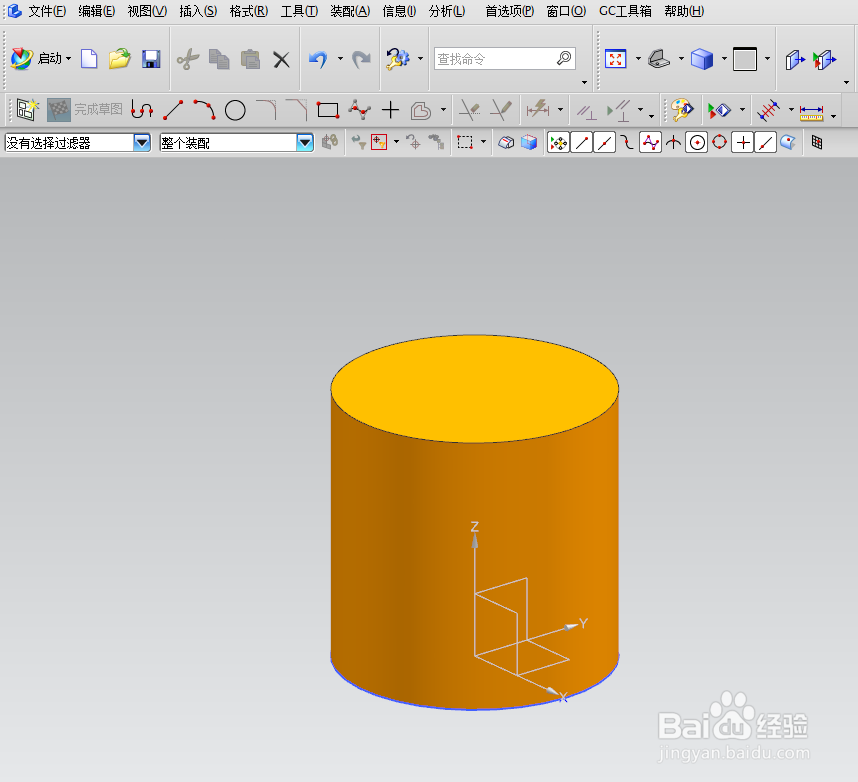Expand the rectangle selection dropdown arrow
The height and width of the screenshot is (782, 858).
coord(483,142)
